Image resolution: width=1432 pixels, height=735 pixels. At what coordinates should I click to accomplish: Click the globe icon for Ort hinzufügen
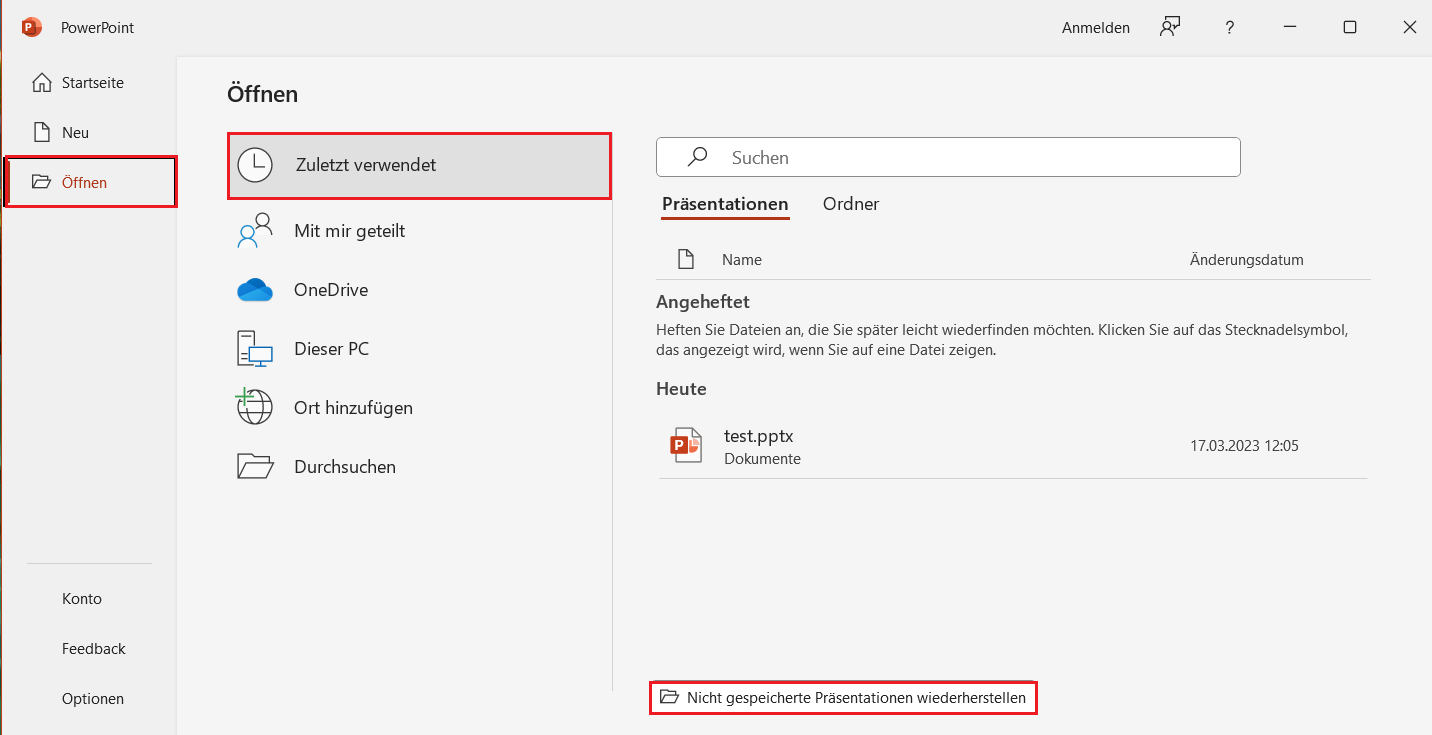tap(254, 407)
